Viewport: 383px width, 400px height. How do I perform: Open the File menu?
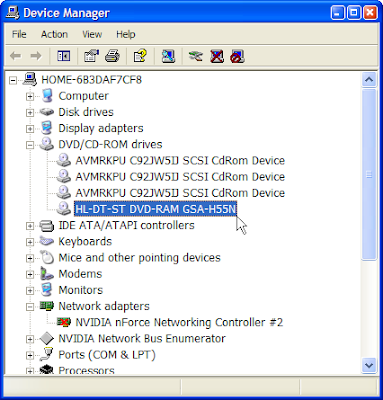pos(19,34)
